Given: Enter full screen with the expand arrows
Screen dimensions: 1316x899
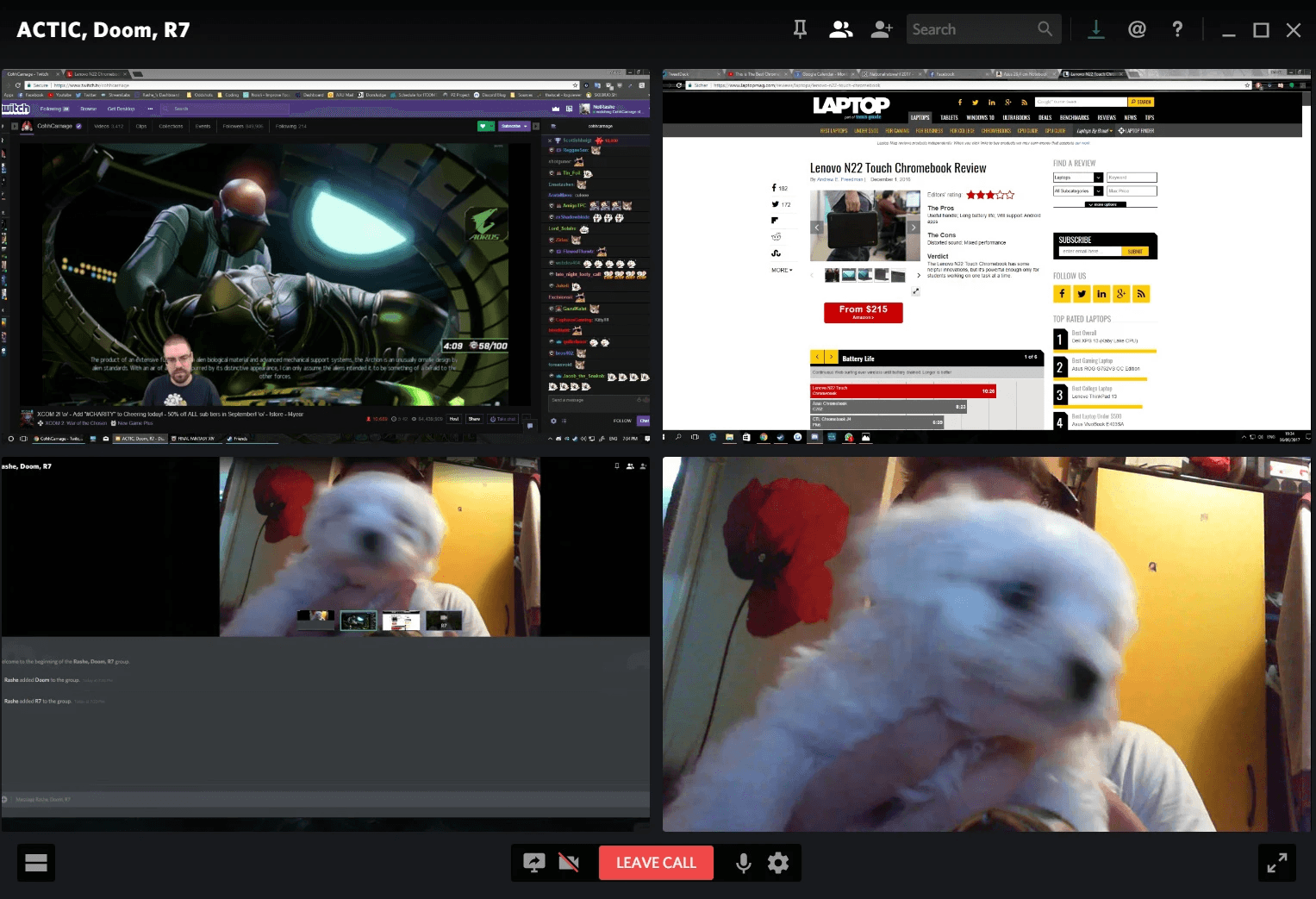Looking at the screenshot, I should 1276,863.
